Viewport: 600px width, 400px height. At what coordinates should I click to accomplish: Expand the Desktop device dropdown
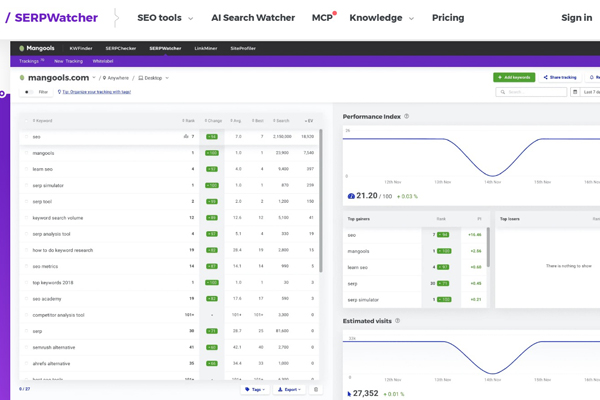coord(167,78)
